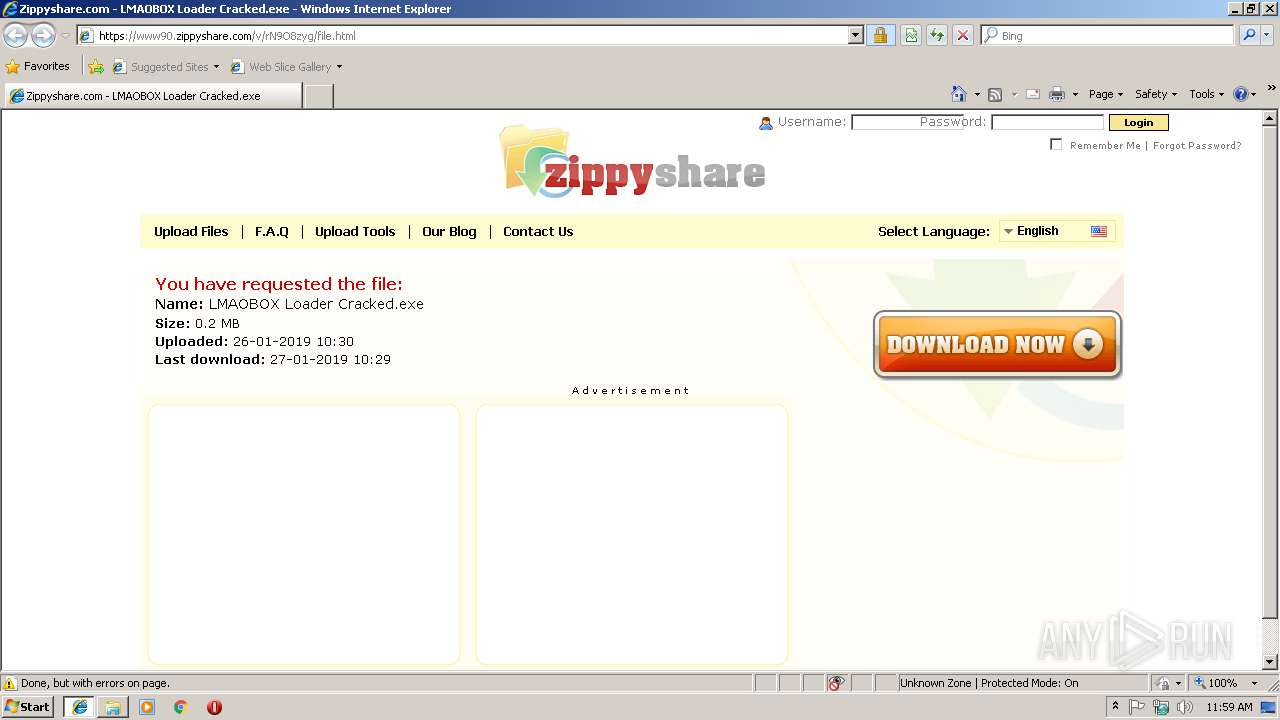This screenshot has height=720, width=1280.
Task: Click the Login button
Action: pyautogui.click(x=1138, y=123)
